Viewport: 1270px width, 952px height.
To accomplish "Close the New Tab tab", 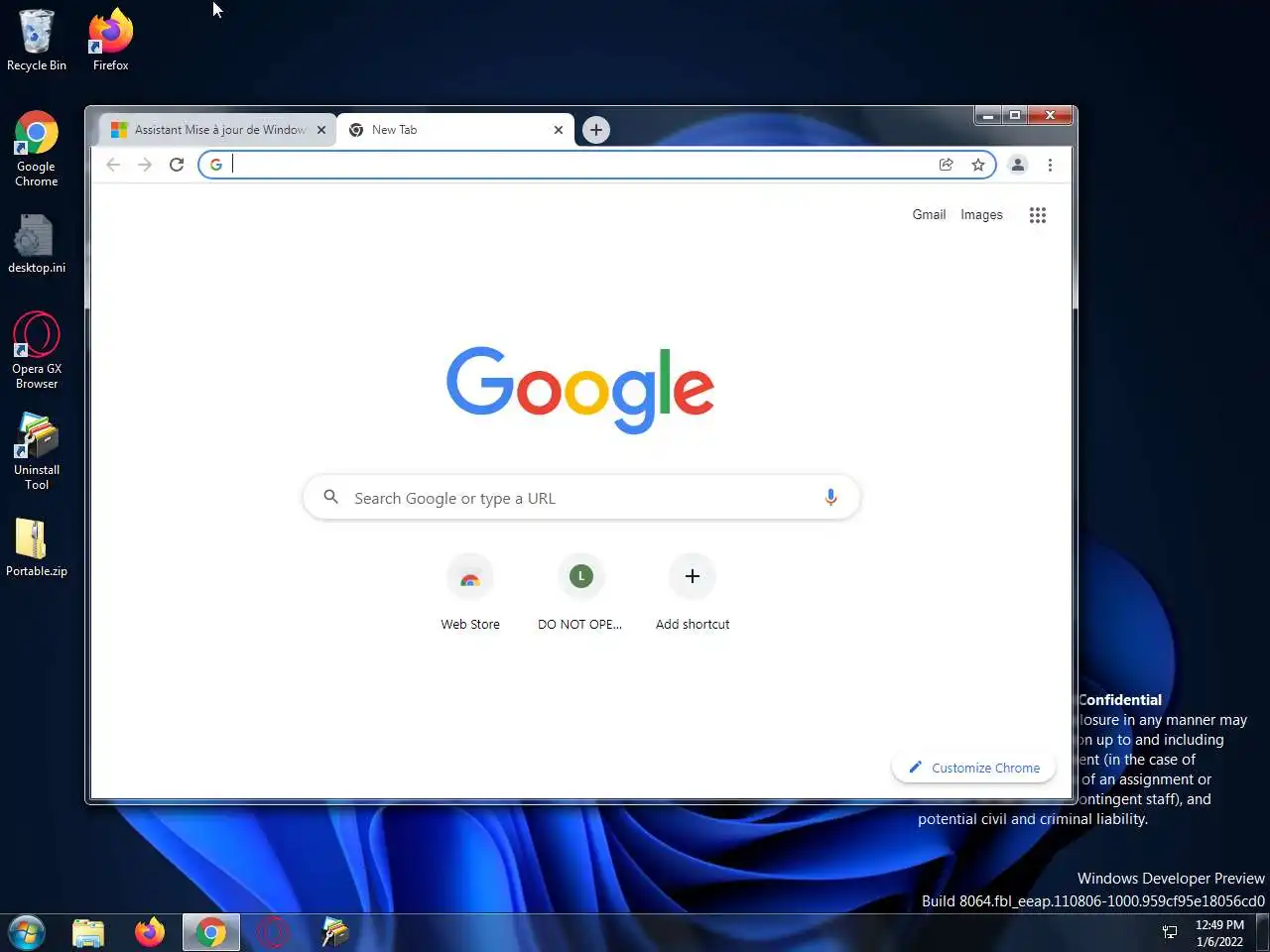I will tap(559, 130).
